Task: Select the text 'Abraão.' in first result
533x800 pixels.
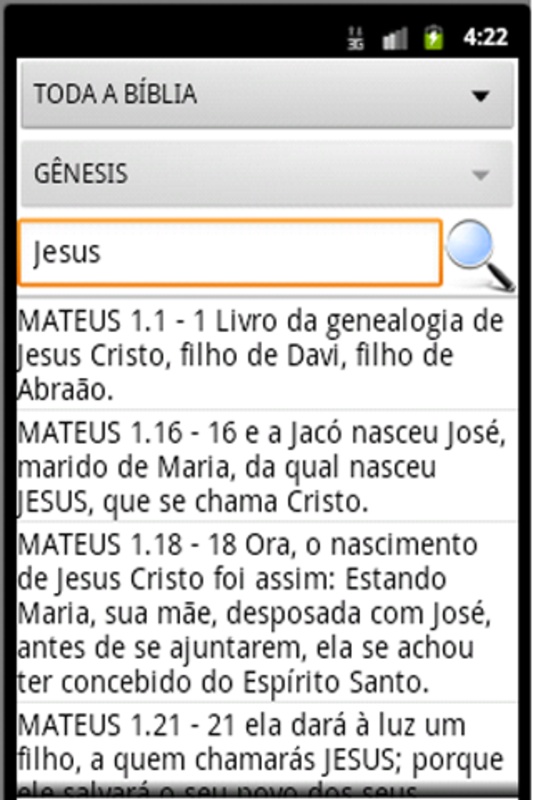Action: [65, 390]
